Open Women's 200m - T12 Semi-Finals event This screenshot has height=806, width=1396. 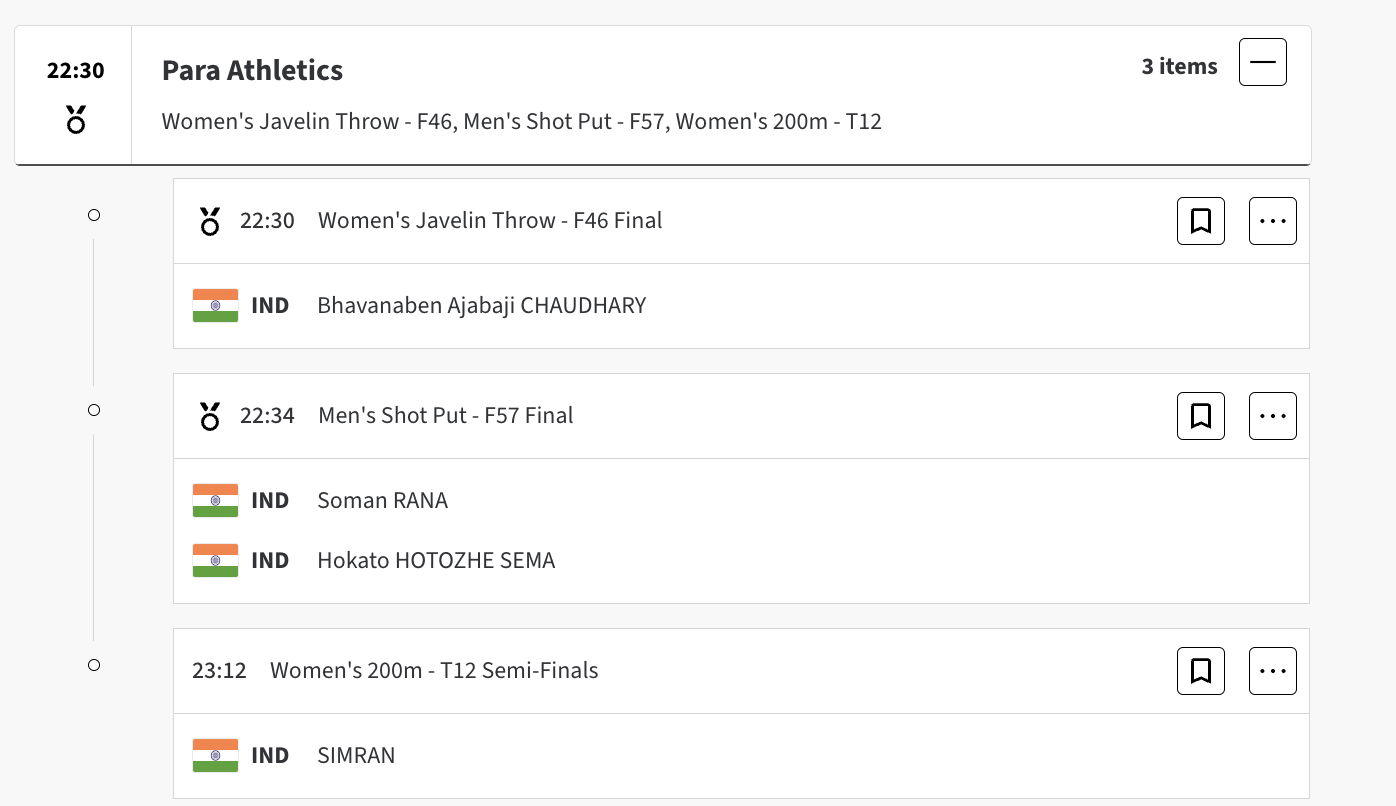[434, 671]
